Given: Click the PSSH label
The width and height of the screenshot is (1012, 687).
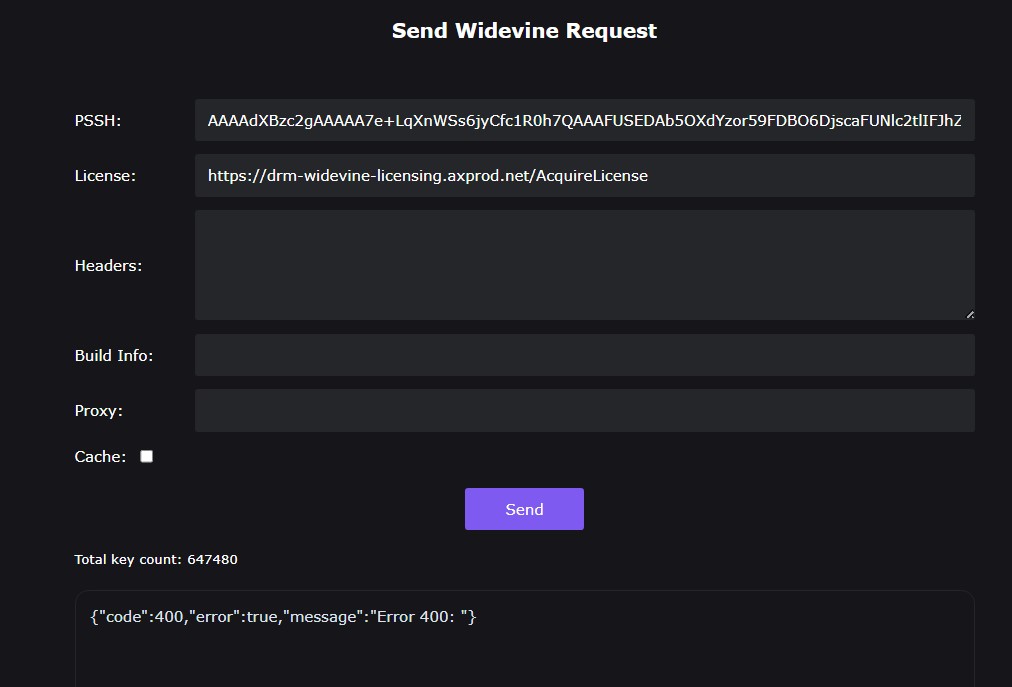Looking at the screenshot, I should click(98, 121).
